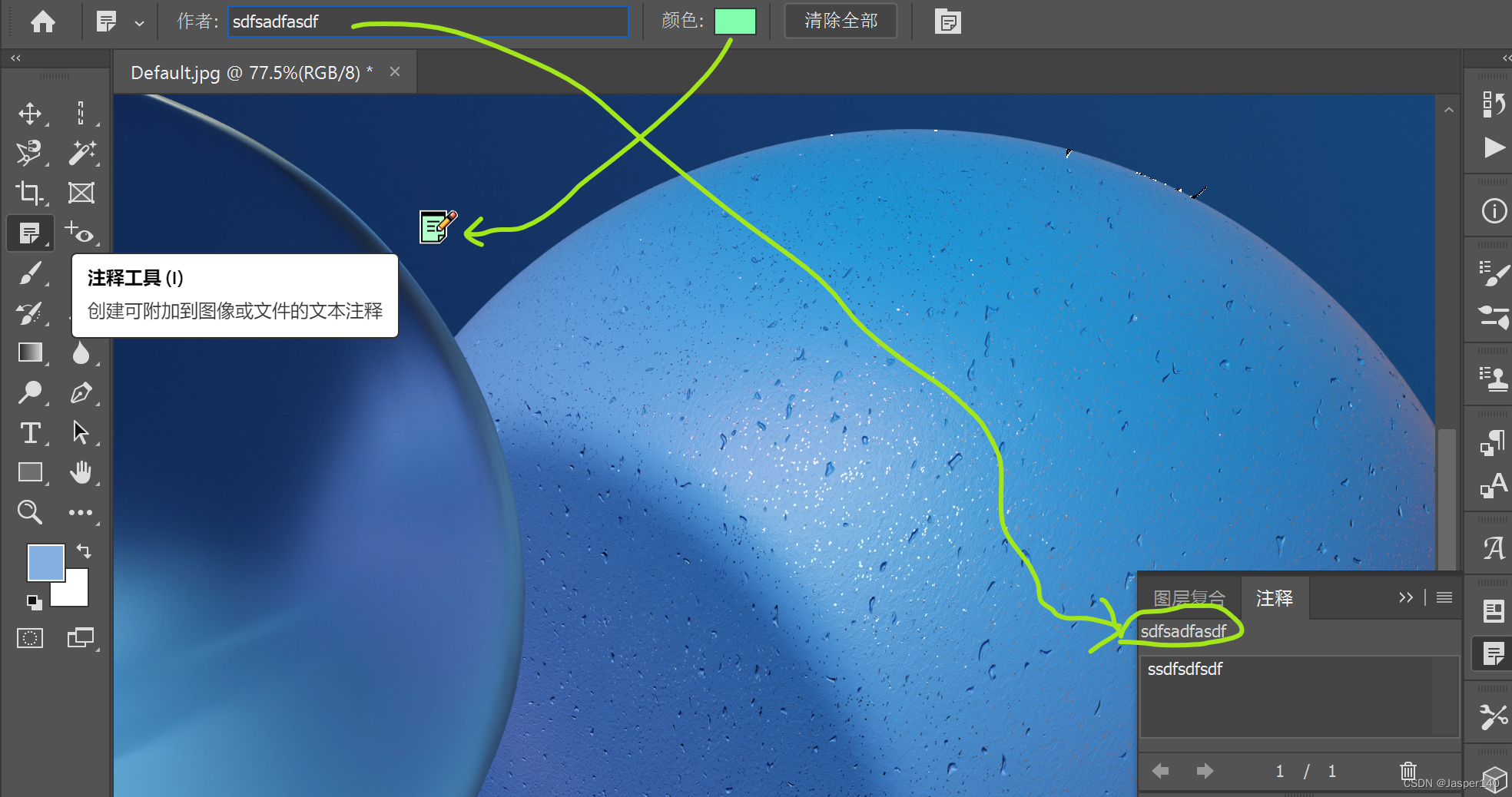Open the Brush Settings panel icon
Screen dimensions: 1512x797
[x=1494, y=316]
